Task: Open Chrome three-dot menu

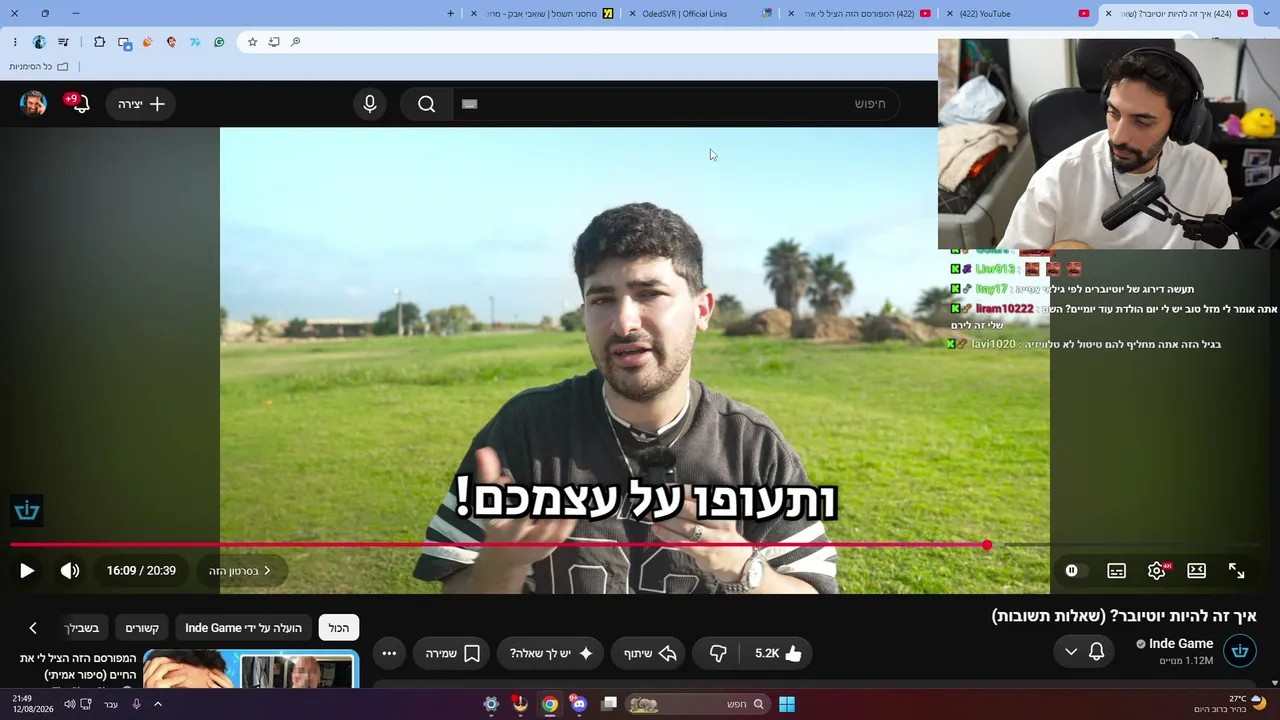Action: coord(15,42)
